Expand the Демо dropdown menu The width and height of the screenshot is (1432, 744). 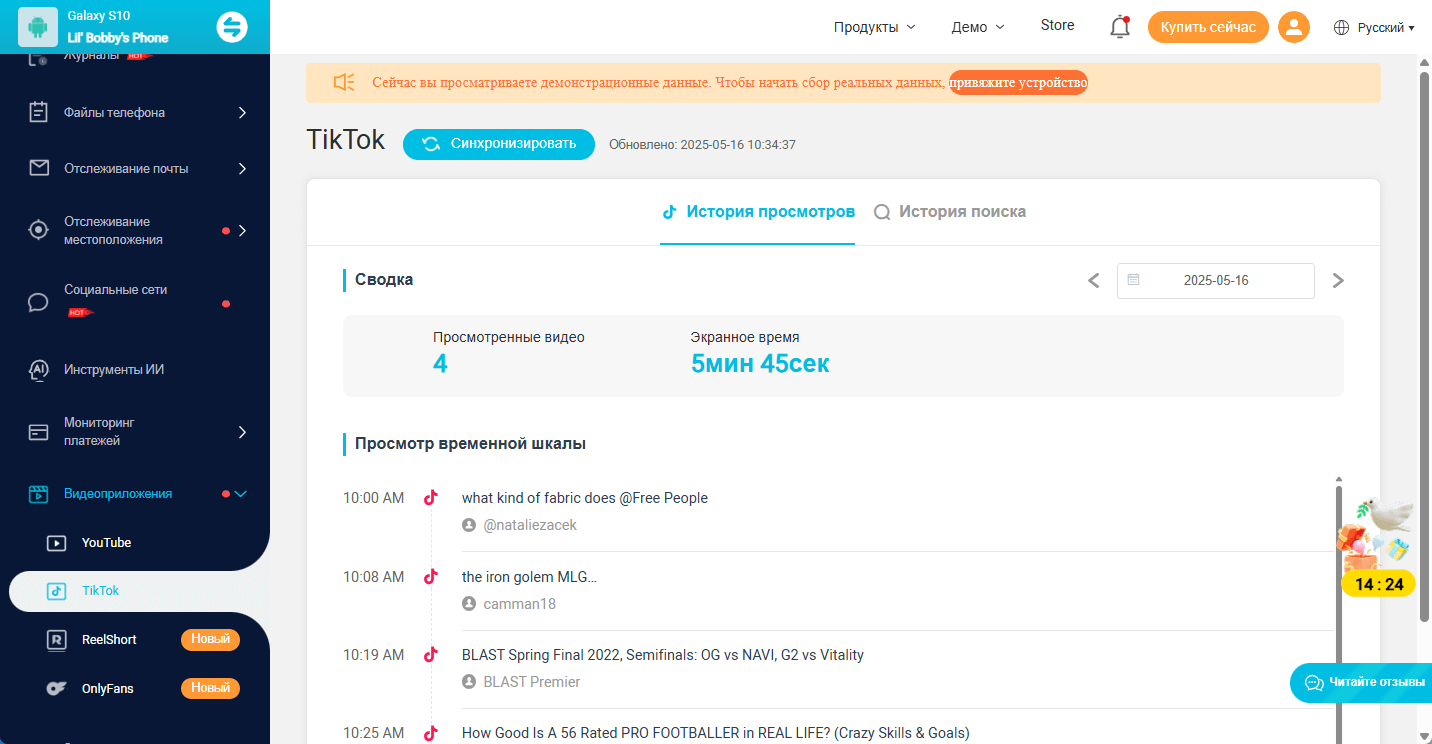[978, 27]
